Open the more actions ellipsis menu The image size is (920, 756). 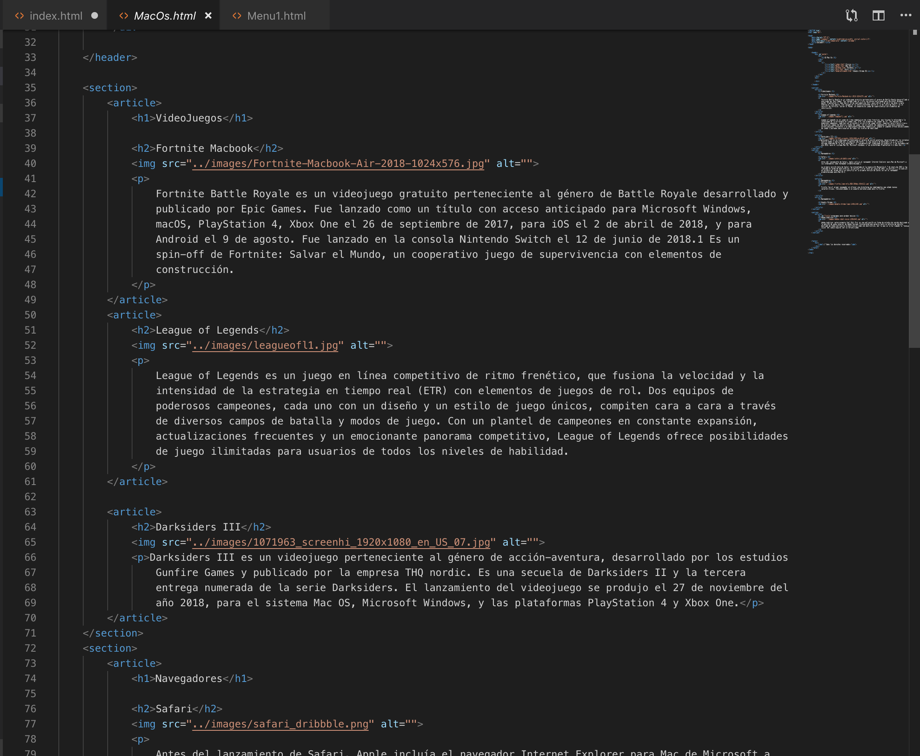pyautogui.click(x=905, y=15)
